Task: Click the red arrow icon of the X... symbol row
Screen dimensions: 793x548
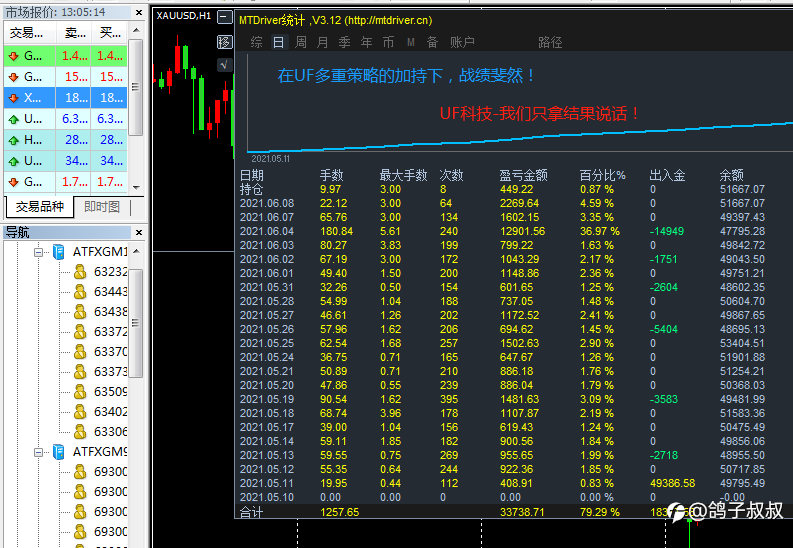Action: (x=14, y=98)
